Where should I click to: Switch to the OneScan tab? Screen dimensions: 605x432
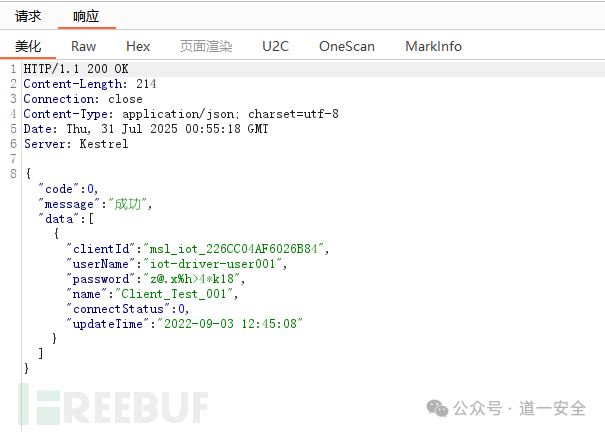(346, 46)
